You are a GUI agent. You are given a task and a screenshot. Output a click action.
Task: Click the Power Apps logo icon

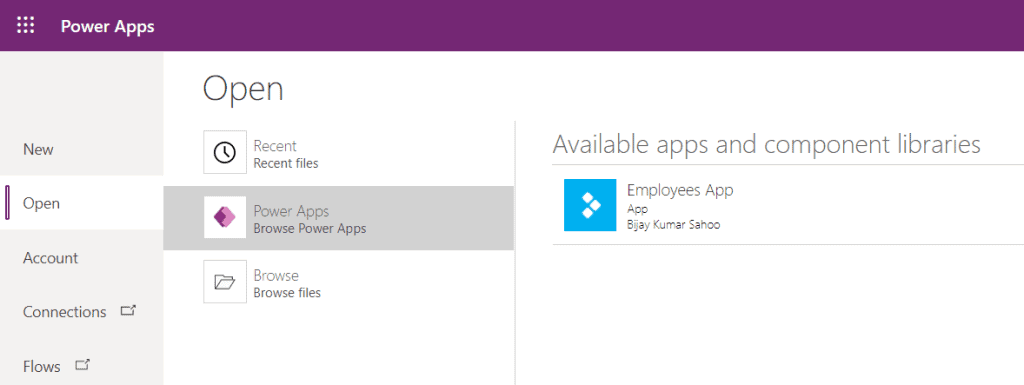(225, 217)
